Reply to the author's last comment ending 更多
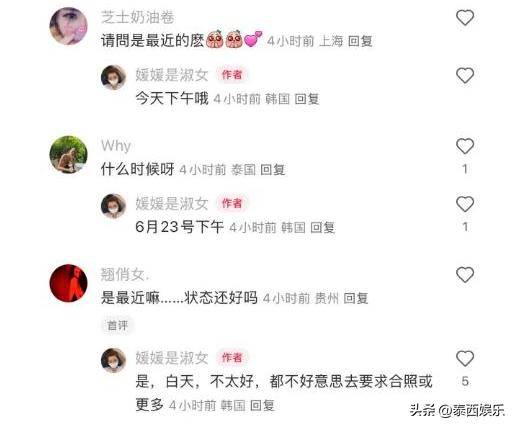Viewport: 517px width, 429px height. (262, 406)
